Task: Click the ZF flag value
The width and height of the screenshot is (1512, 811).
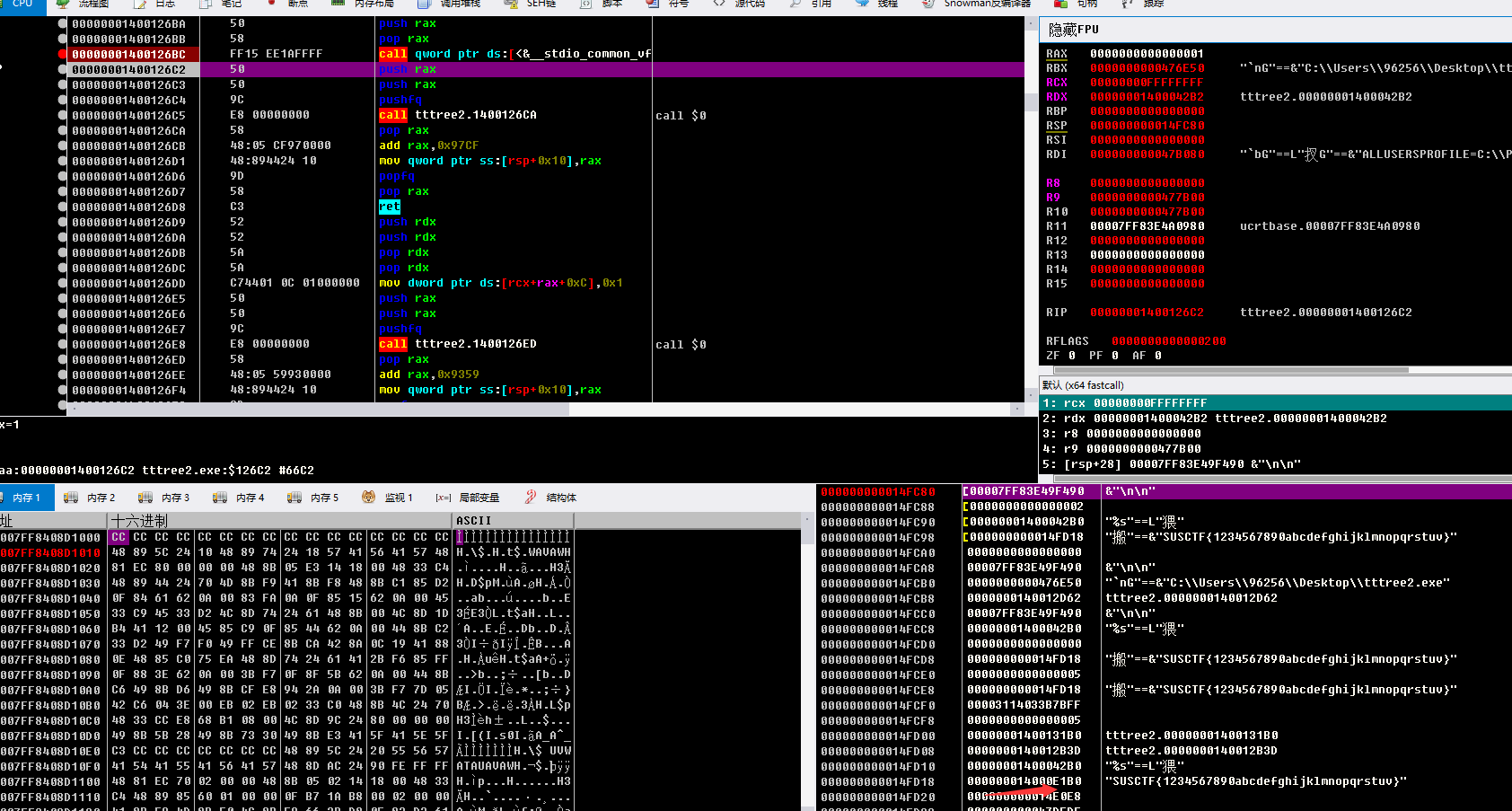Action: tap(1072, 356)
